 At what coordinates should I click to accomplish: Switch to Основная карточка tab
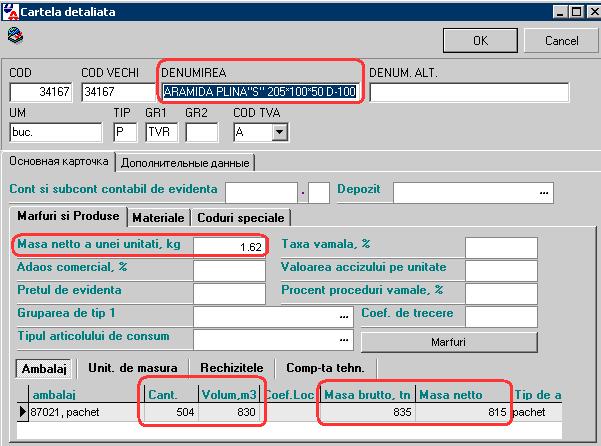point(59,161)
